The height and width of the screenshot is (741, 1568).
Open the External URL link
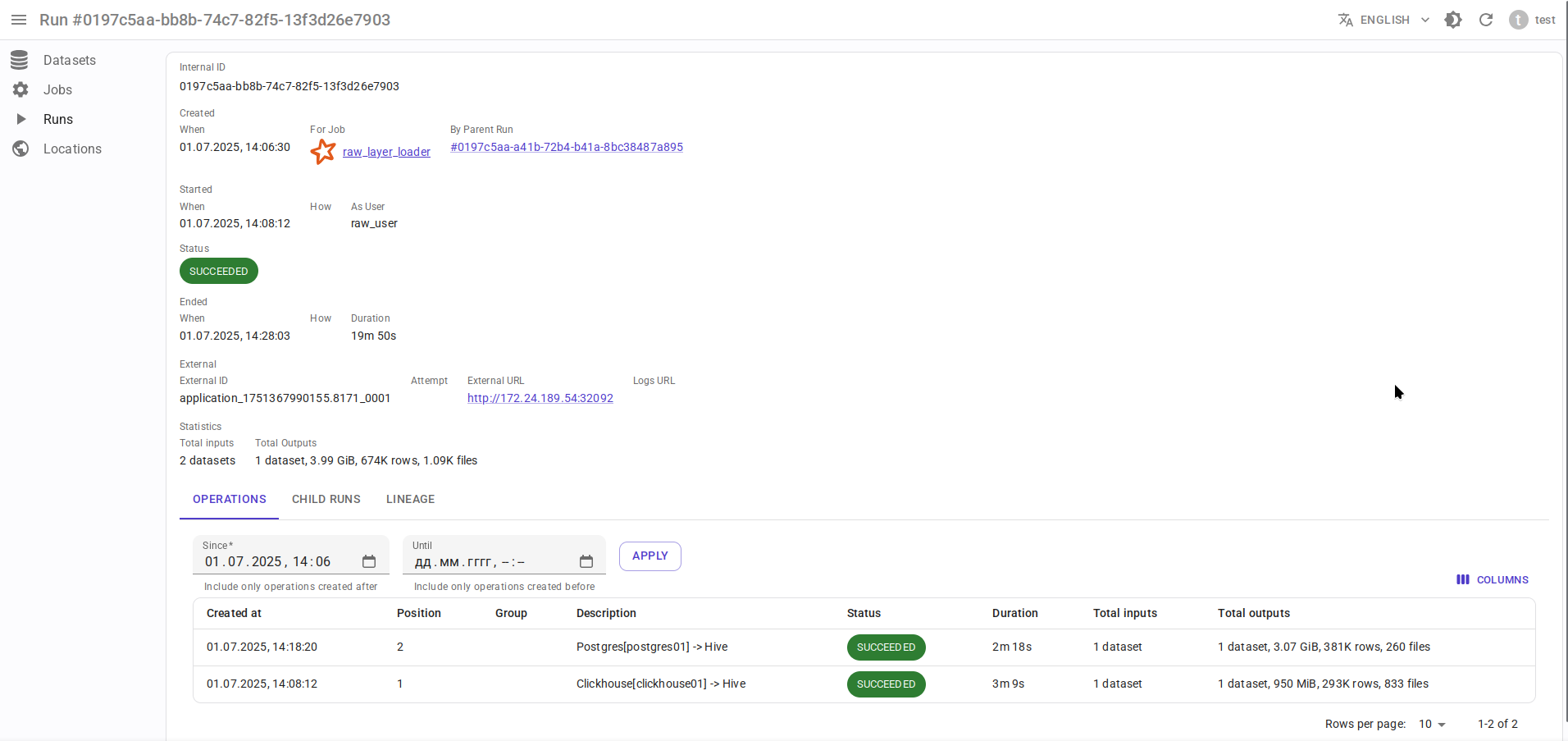[540, 398]
